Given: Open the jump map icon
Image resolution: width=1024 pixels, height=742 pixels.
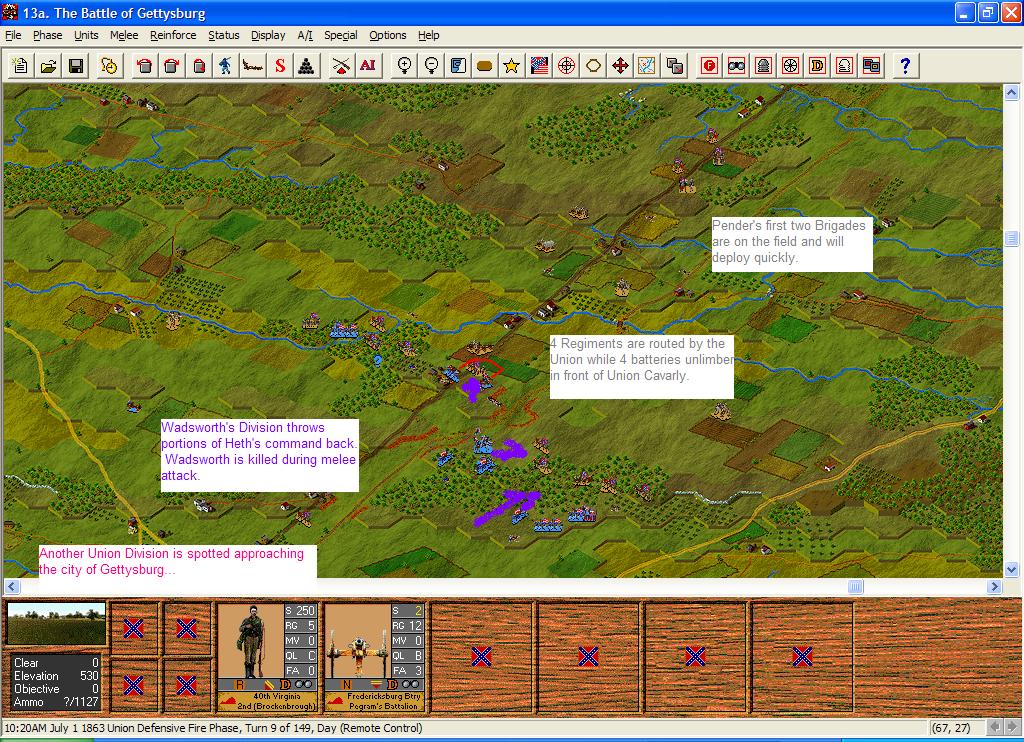Looking at the screenshot, I should click(x=647, y=65).
